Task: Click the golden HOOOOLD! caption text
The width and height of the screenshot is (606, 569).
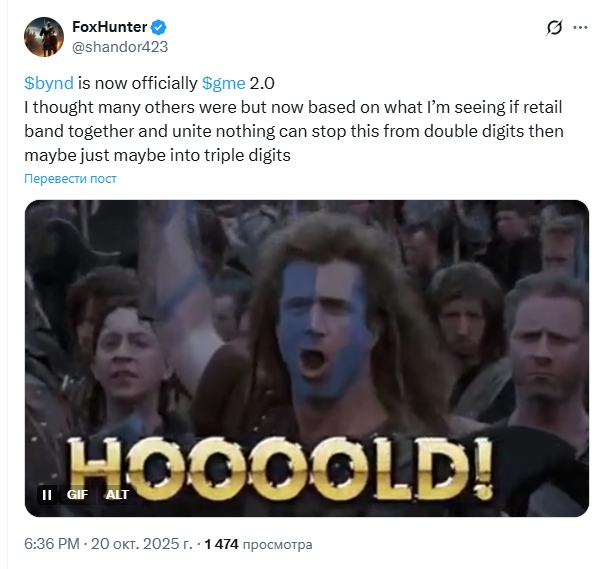Action: coord(280,468)
